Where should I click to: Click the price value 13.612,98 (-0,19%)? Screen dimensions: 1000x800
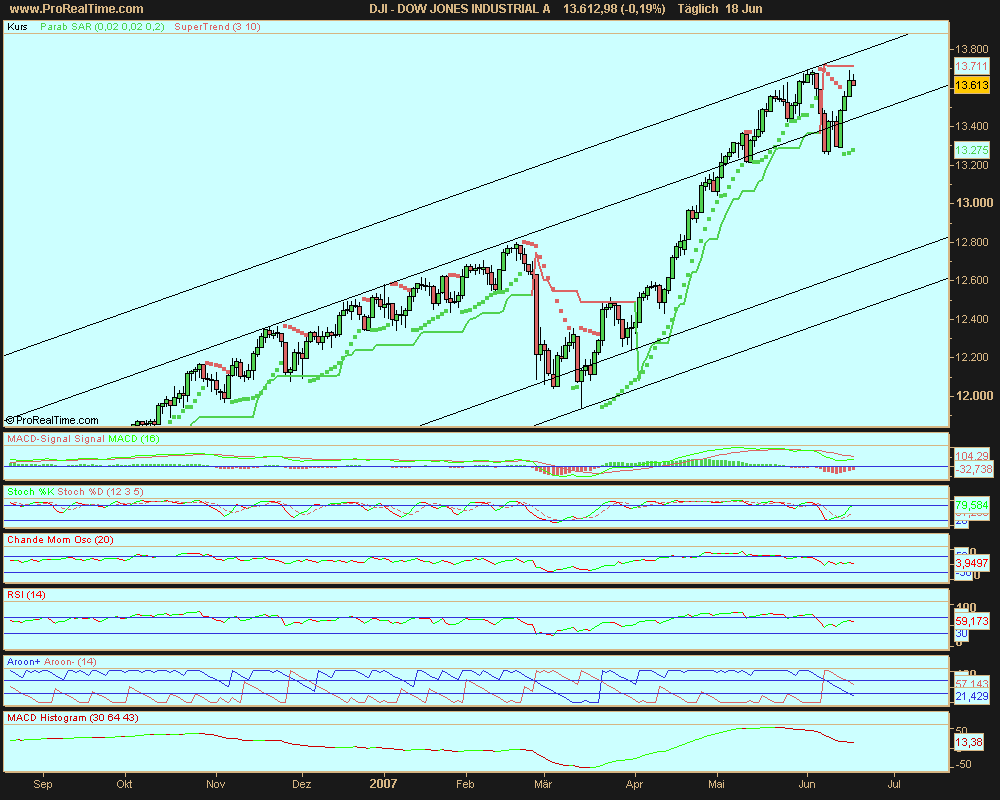coord(614,9)
